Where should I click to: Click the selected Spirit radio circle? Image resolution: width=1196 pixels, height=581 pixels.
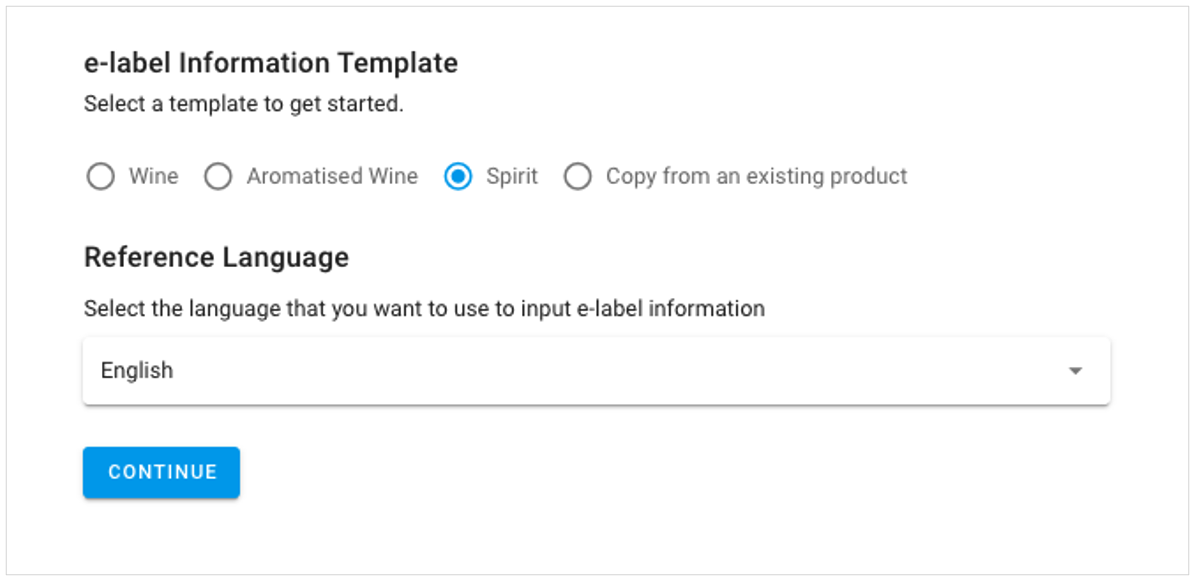[x=458, y=177]
